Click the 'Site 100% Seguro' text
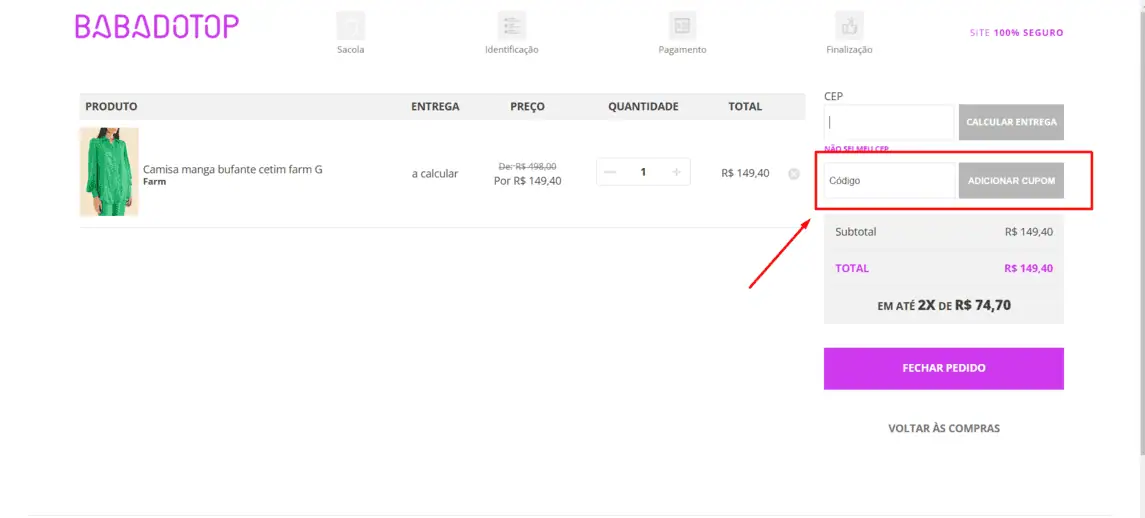This screenshot has height=518, width=1145. (1016, 33)
